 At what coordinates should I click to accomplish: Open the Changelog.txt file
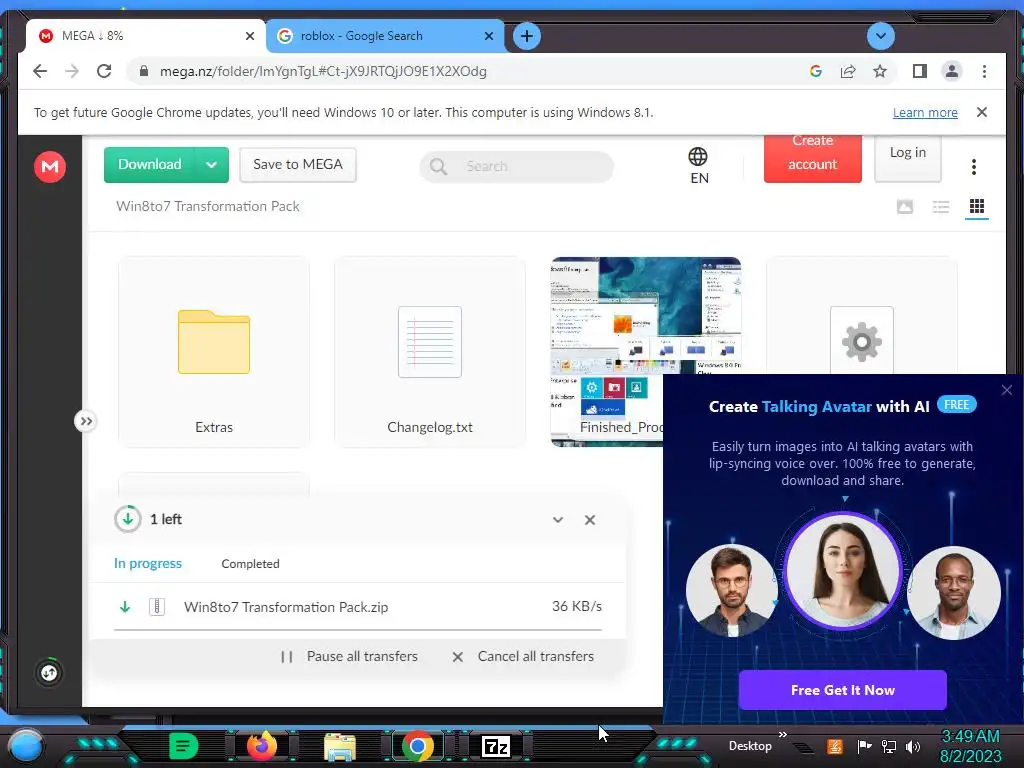point(430,352)
